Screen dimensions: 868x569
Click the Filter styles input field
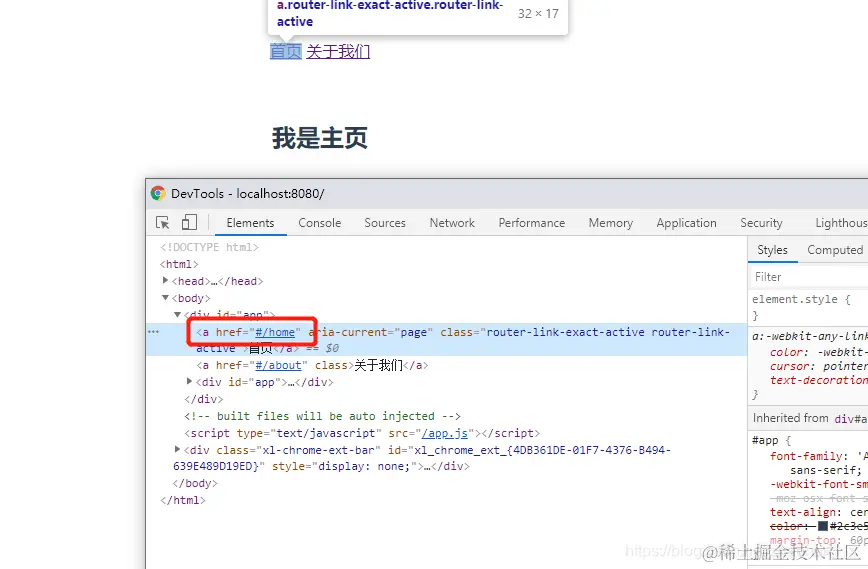click(x=808, y=277)
